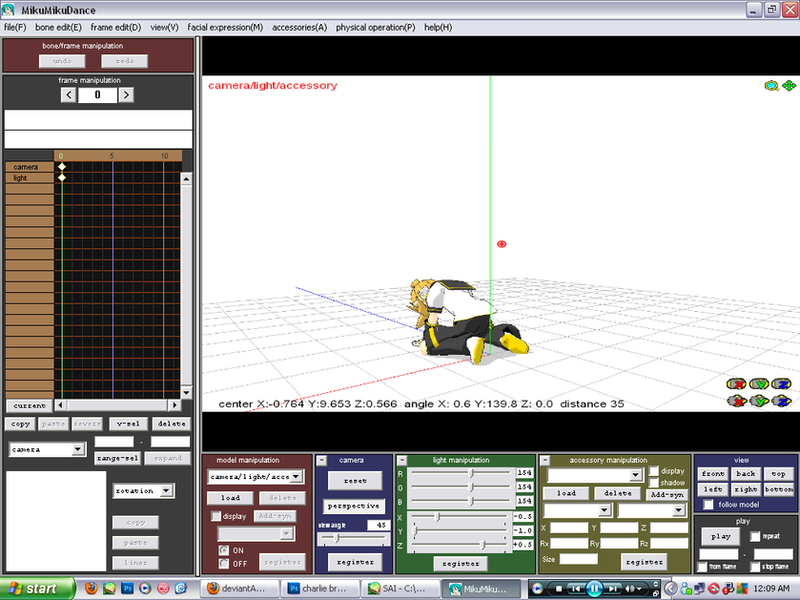Check the follow model checkbox

click(x=708, y=504)
